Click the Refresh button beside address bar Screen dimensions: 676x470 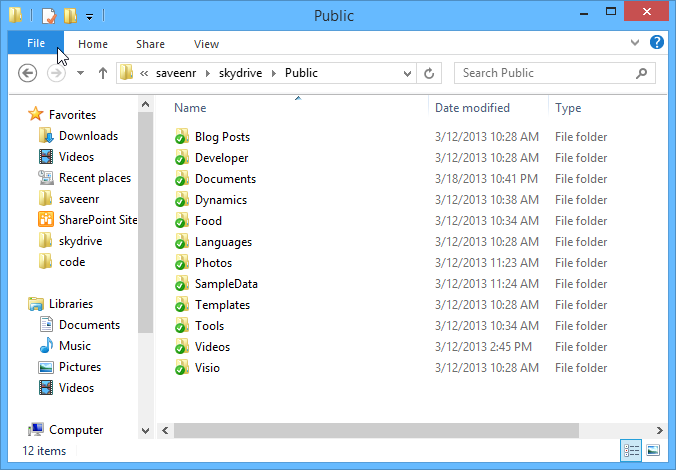click(x=430, y=73)
